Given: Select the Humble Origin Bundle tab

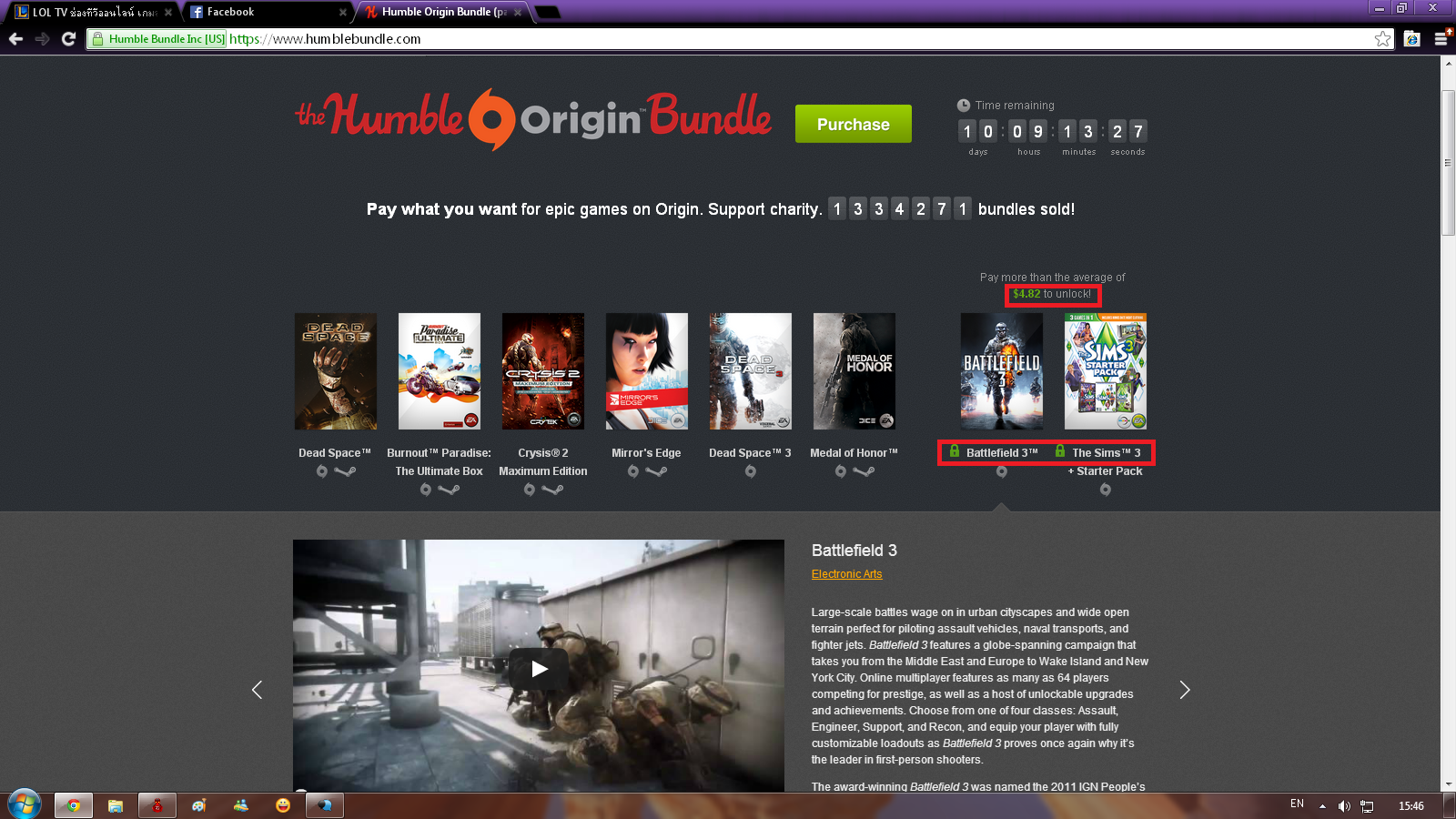Looking at the screenshot, I should (440, 12).
